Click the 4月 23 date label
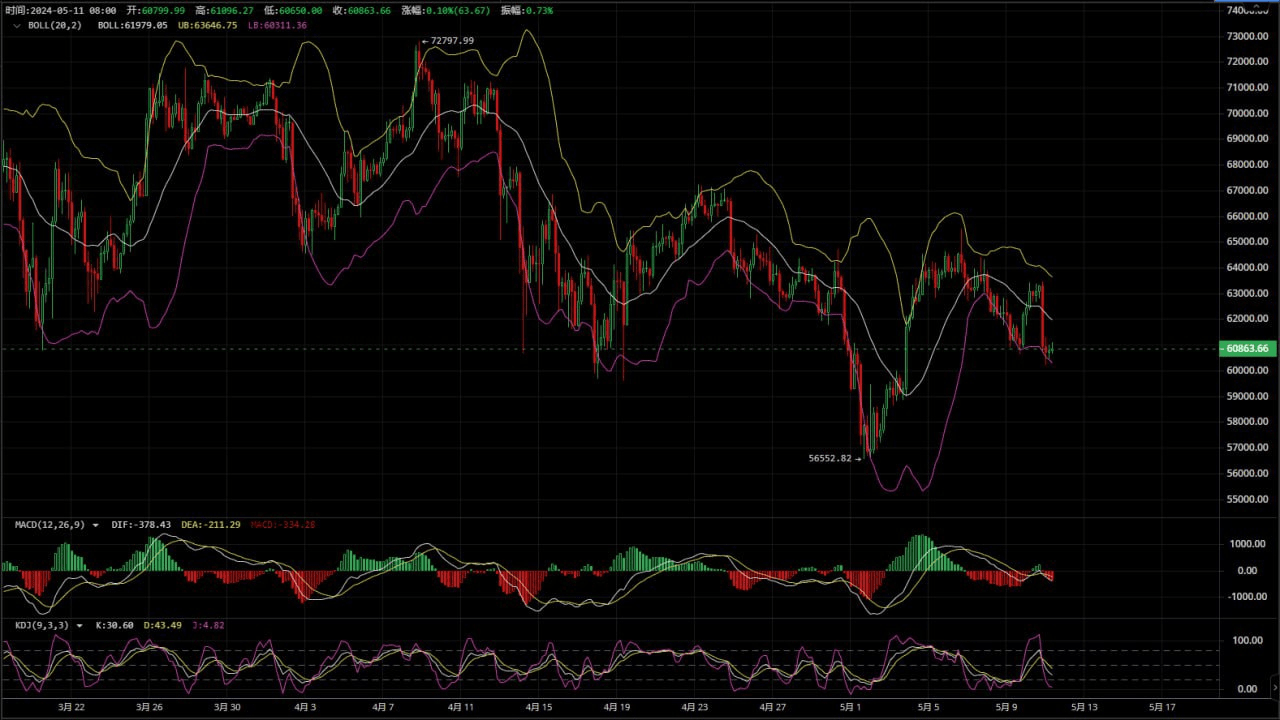 695,707
